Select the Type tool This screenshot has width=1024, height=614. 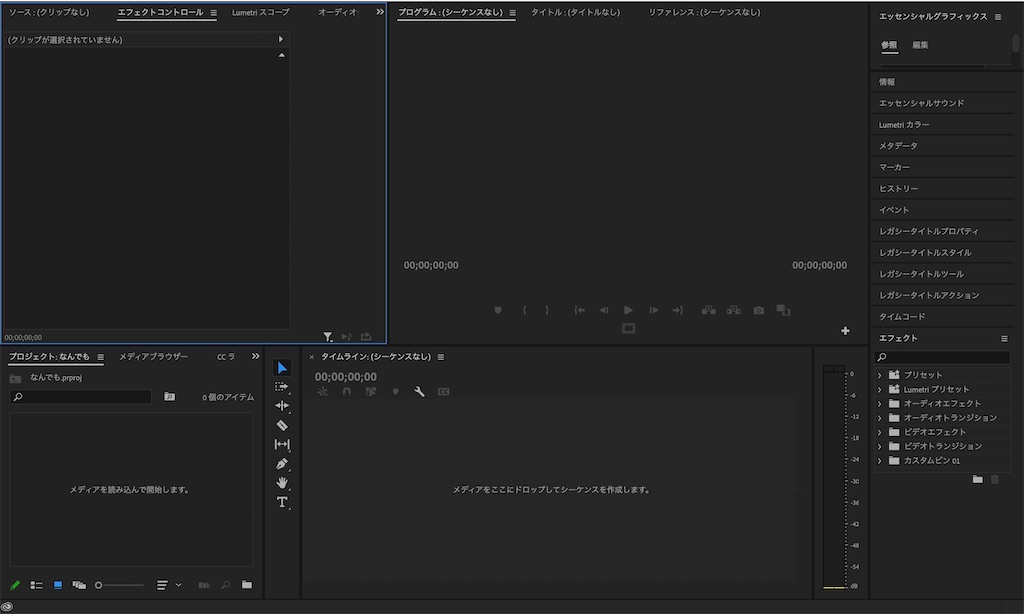281,502
